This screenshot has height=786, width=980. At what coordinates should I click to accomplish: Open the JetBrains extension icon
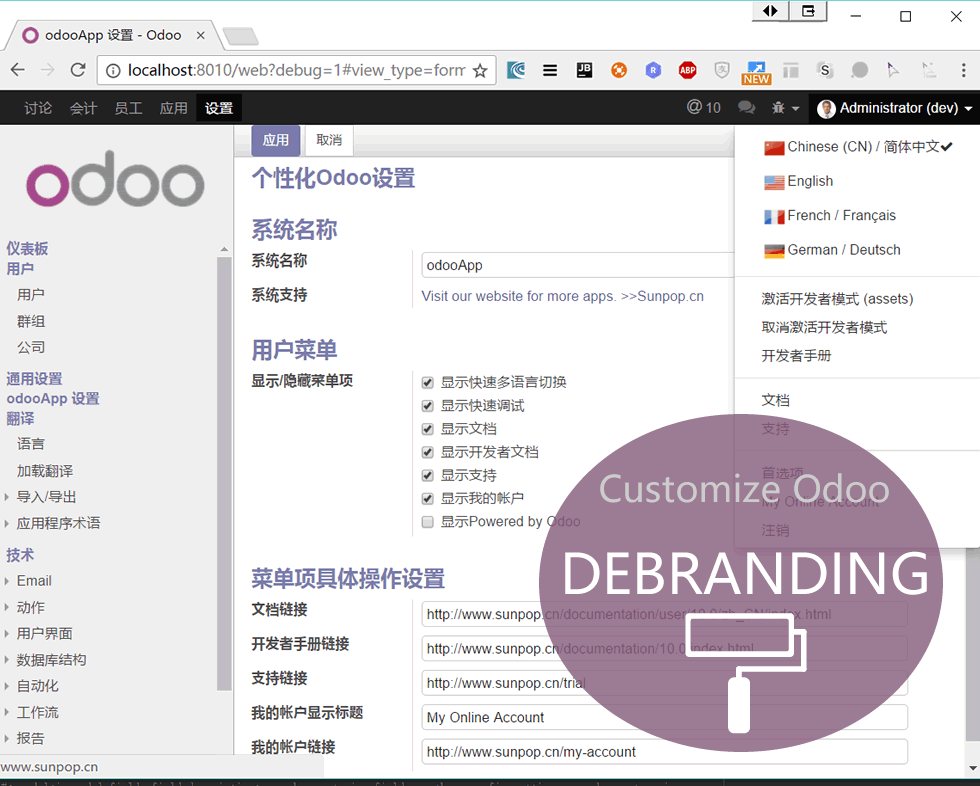584,70
